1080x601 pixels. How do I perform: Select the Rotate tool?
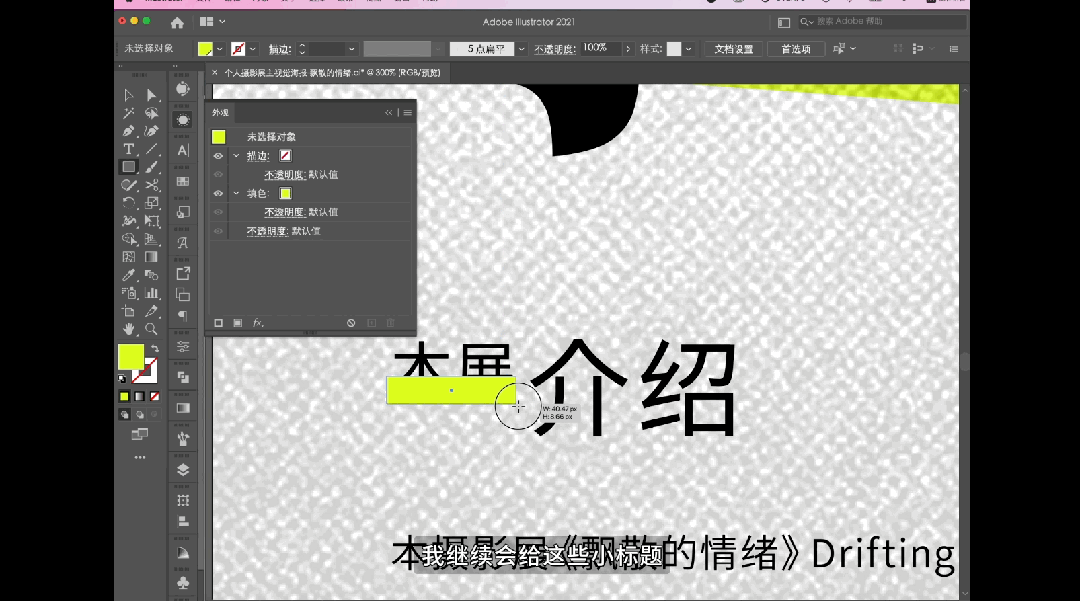pyautogui.click(x=129, y=203)
